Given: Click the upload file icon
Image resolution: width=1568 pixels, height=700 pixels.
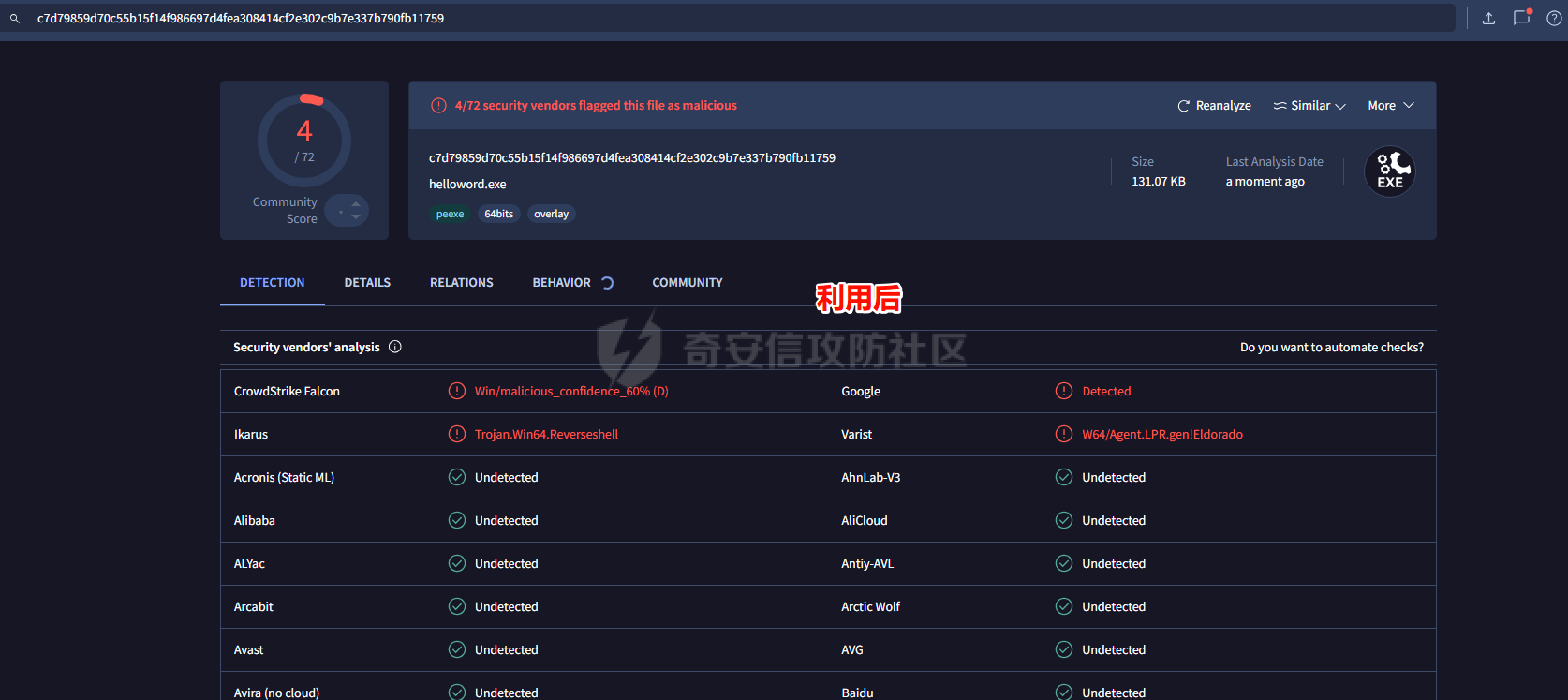Looking at the screenshot, I should pyautogui.click(x=1488, y=19).
